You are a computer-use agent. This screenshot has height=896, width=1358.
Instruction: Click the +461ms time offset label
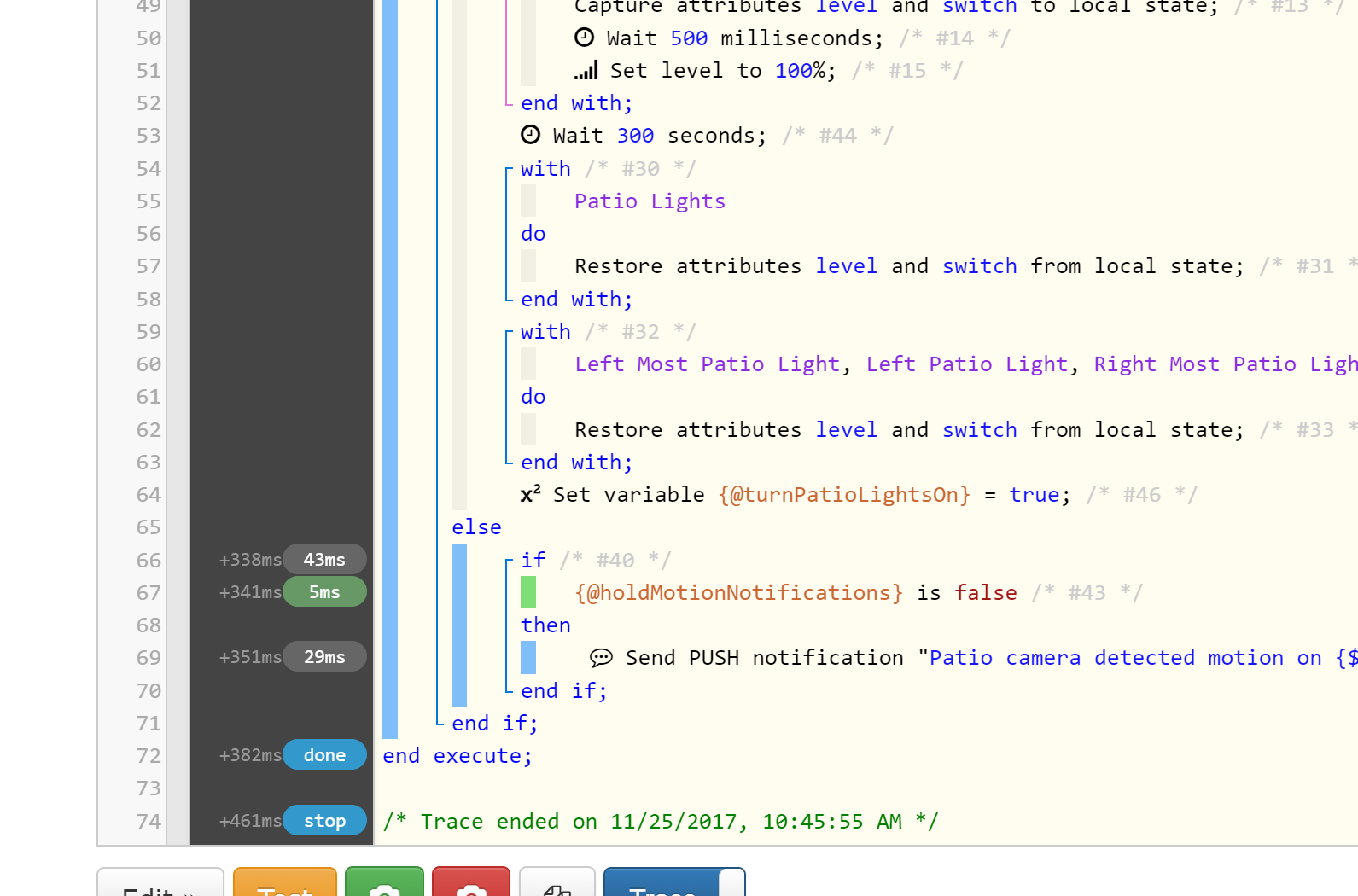point(250,821)
